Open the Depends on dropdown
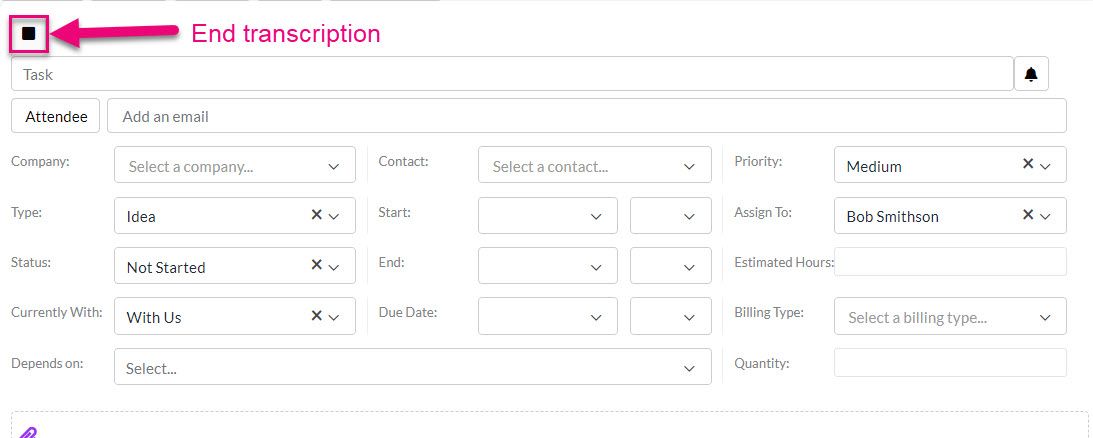 coord(413,366)
